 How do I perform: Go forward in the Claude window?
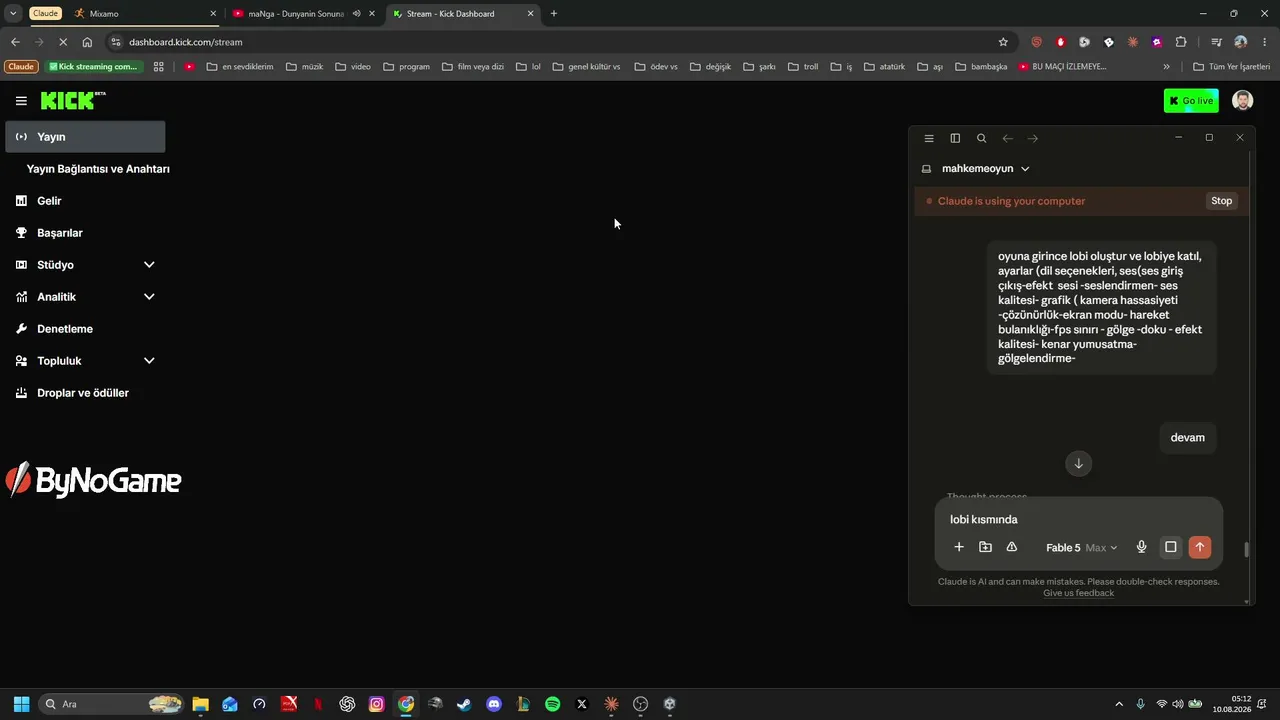point(1033,138)
